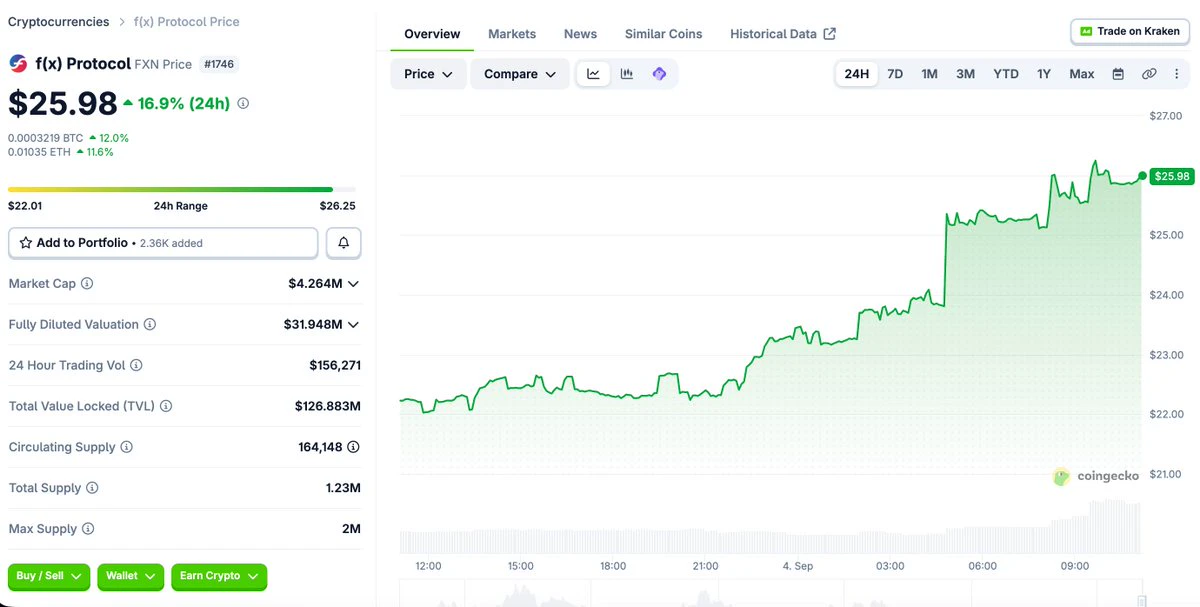Show Circulating Supply label info icon
Screen dimensions: 1200x607
click(127, 447)
